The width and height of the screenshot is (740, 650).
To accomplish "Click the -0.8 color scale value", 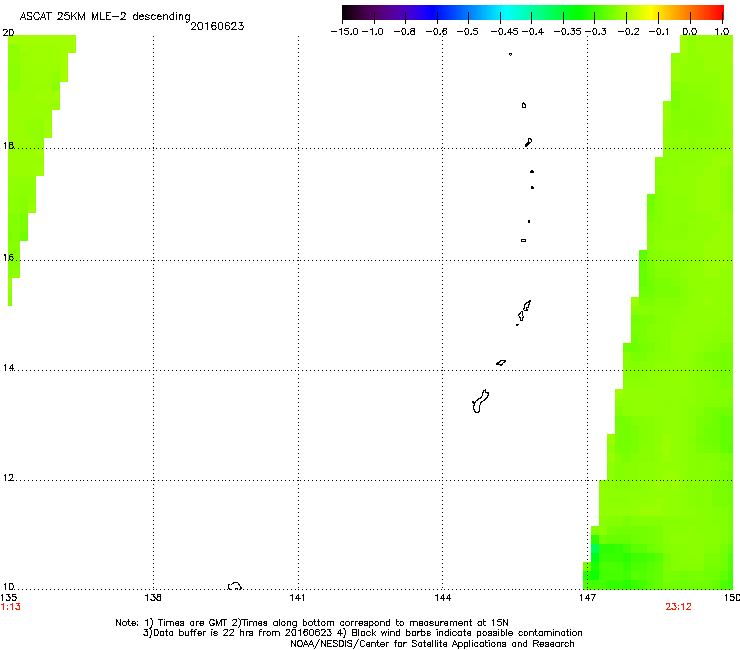I will click(x=404, y=32).
